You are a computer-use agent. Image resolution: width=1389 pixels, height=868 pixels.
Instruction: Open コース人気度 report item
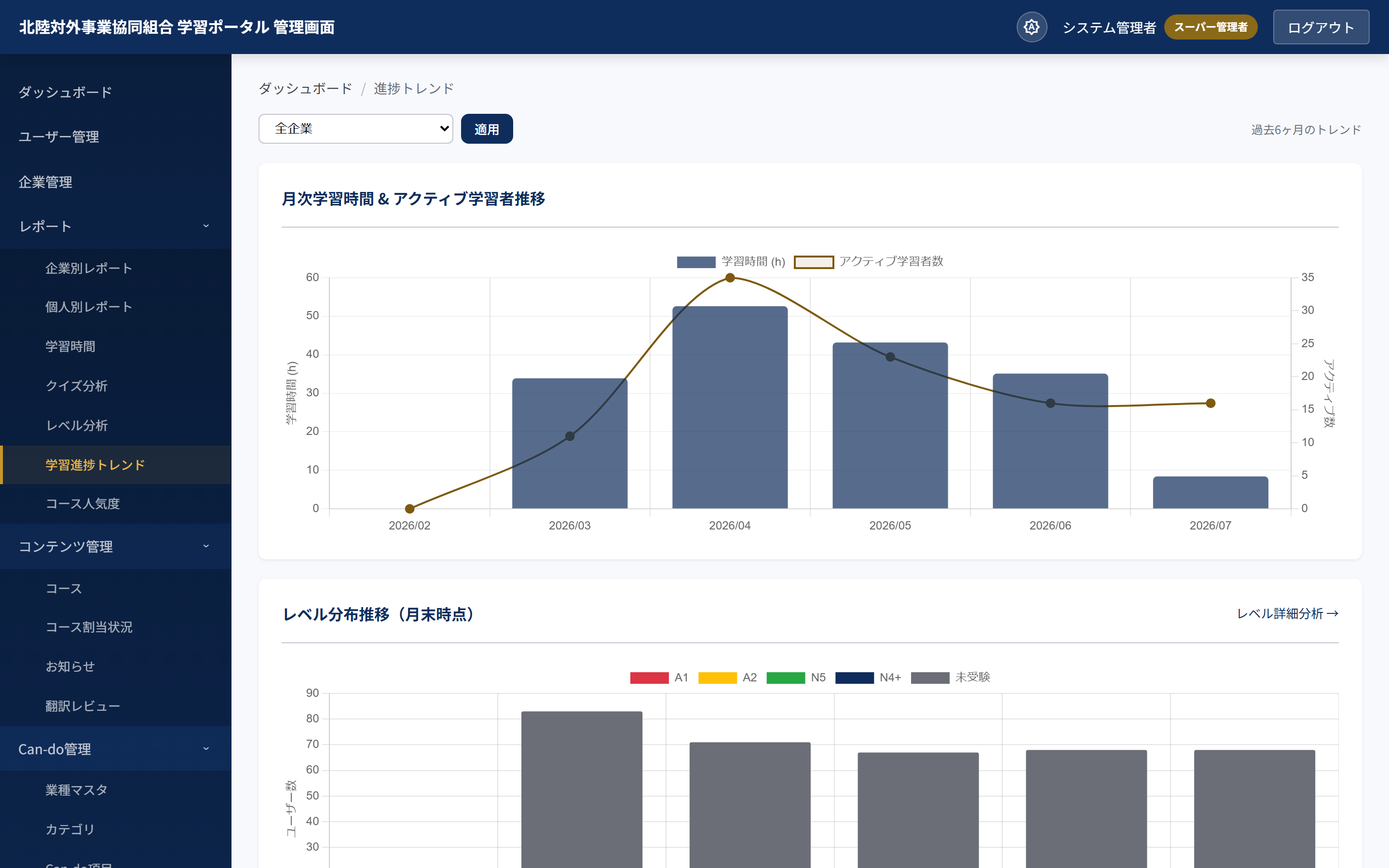pyautogui.click(x=115, y=503)
